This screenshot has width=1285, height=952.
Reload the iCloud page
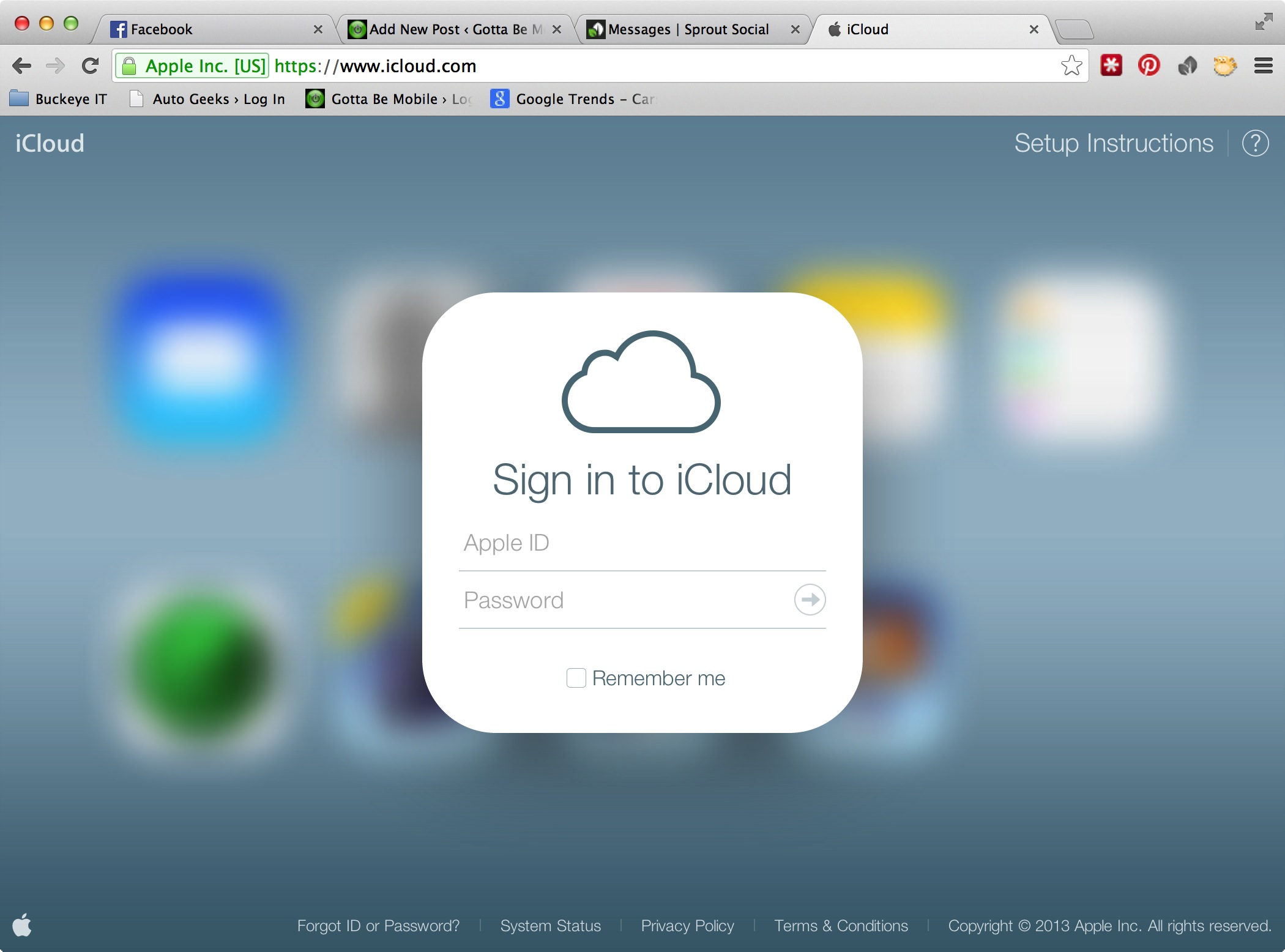[x=91, y=65]
